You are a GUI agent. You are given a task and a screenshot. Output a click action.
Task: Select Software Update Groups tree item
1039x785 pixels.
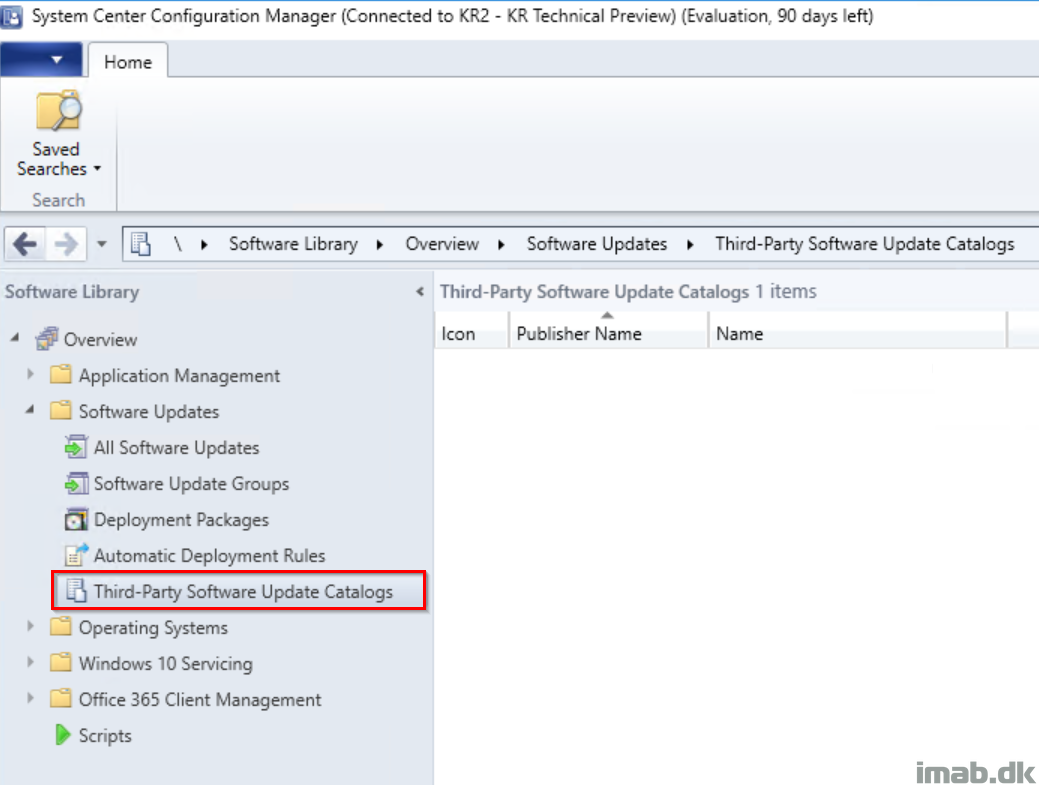tap(191, 484)
